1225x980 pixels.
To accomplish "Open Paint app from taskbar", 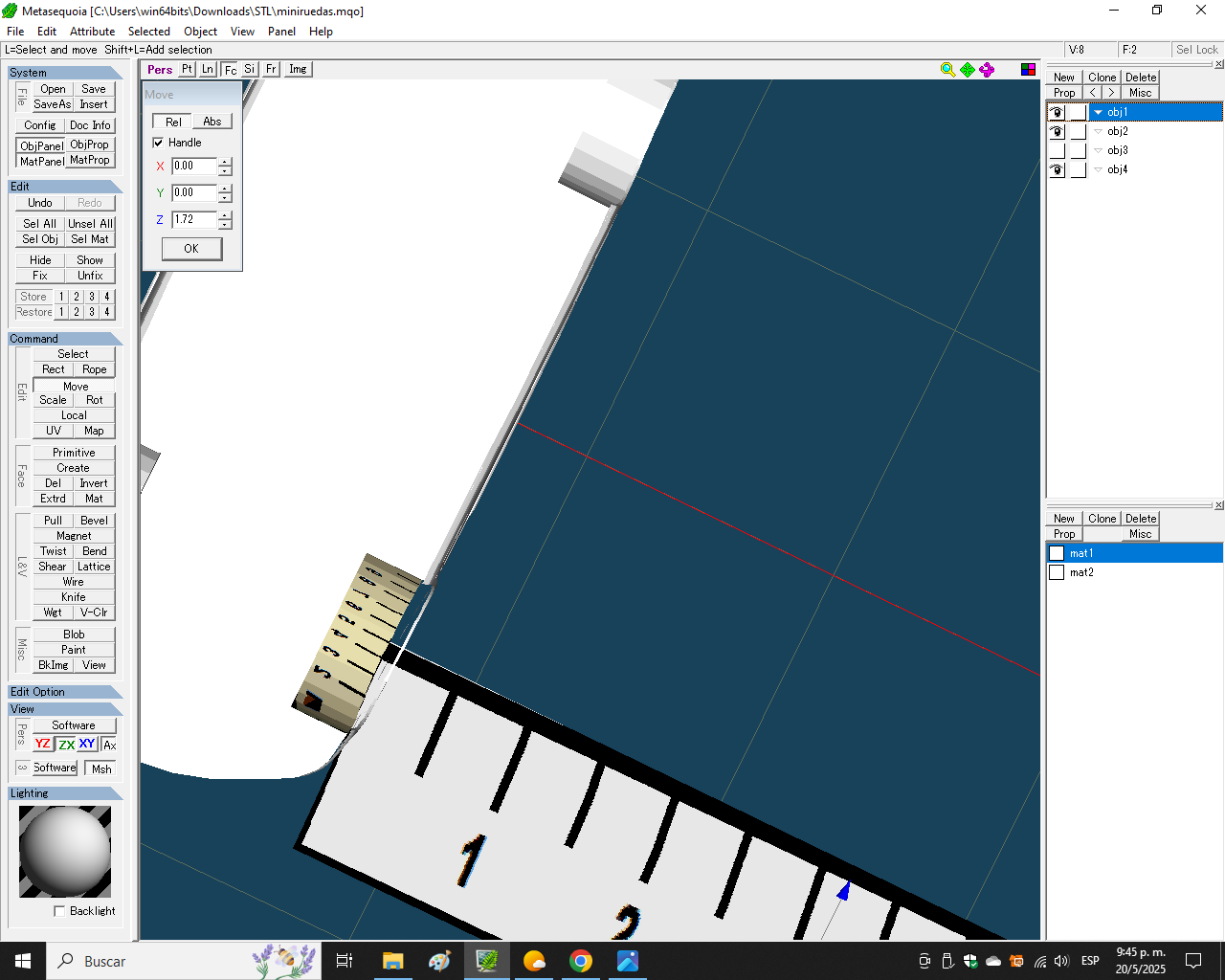I will point(439,961).
